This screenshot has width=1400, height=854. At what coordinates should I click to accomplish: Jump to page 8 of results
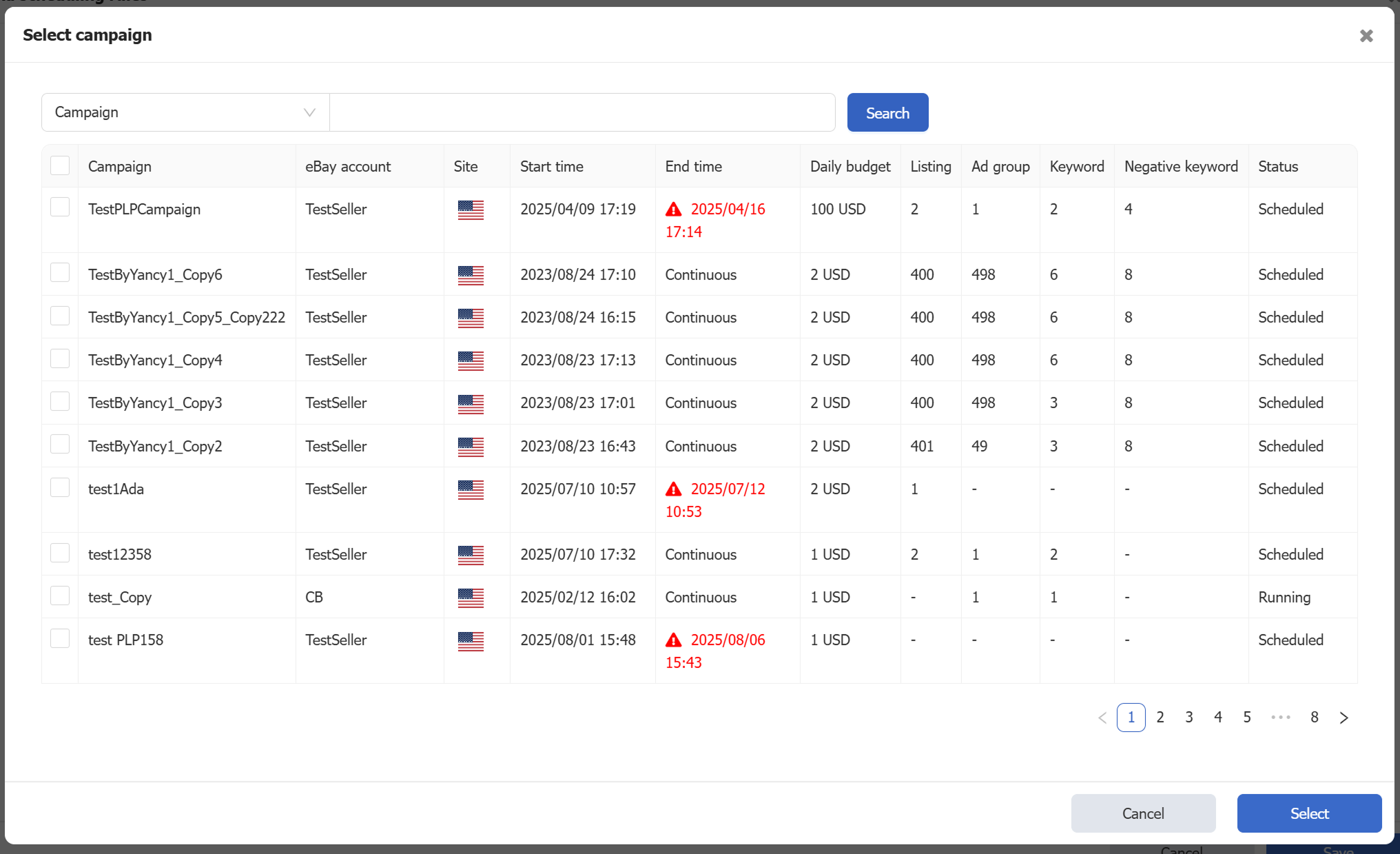click(x=1314, y=718)
